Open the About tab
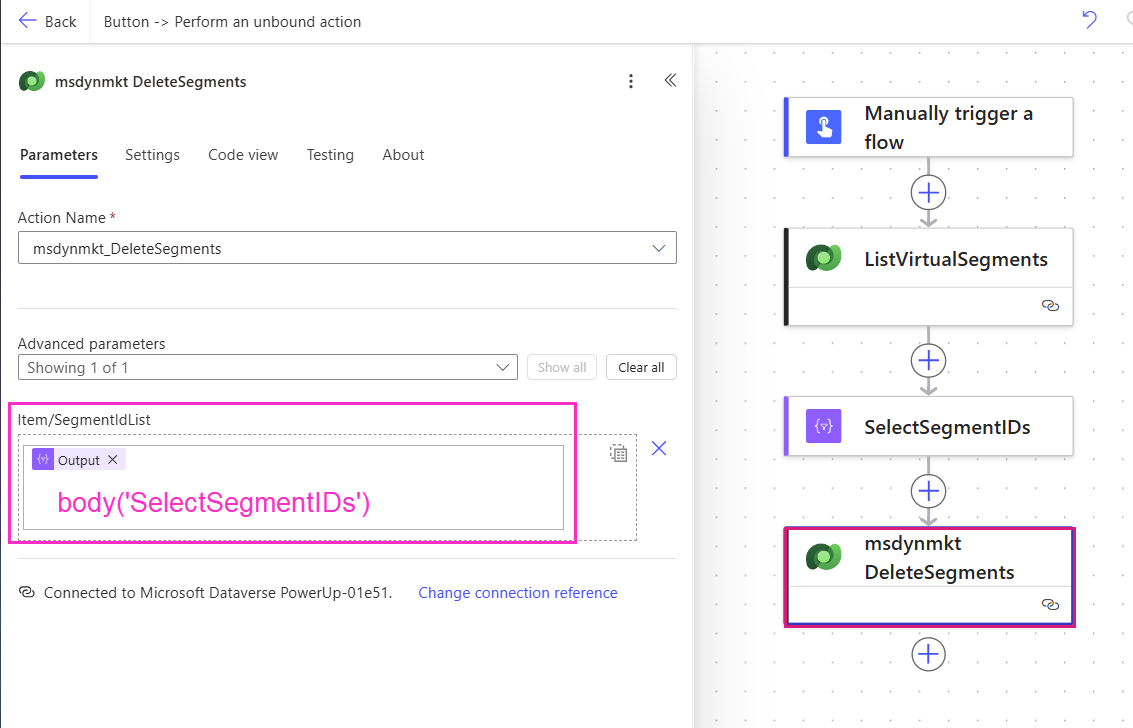Viewport: 1133px width, 728px height. click(403, 155)
